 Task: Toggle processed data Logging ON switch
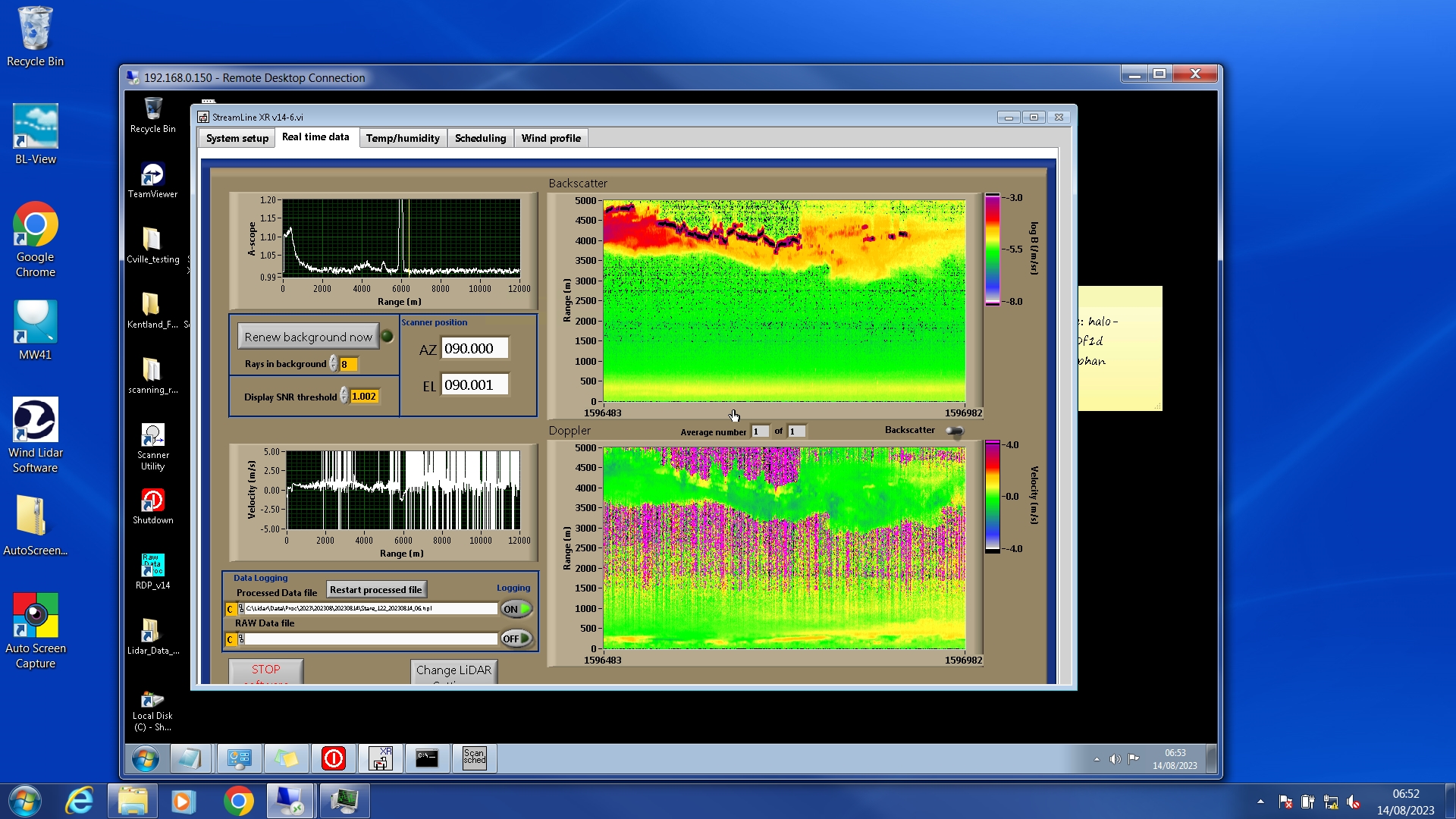(x=516, y=609)
